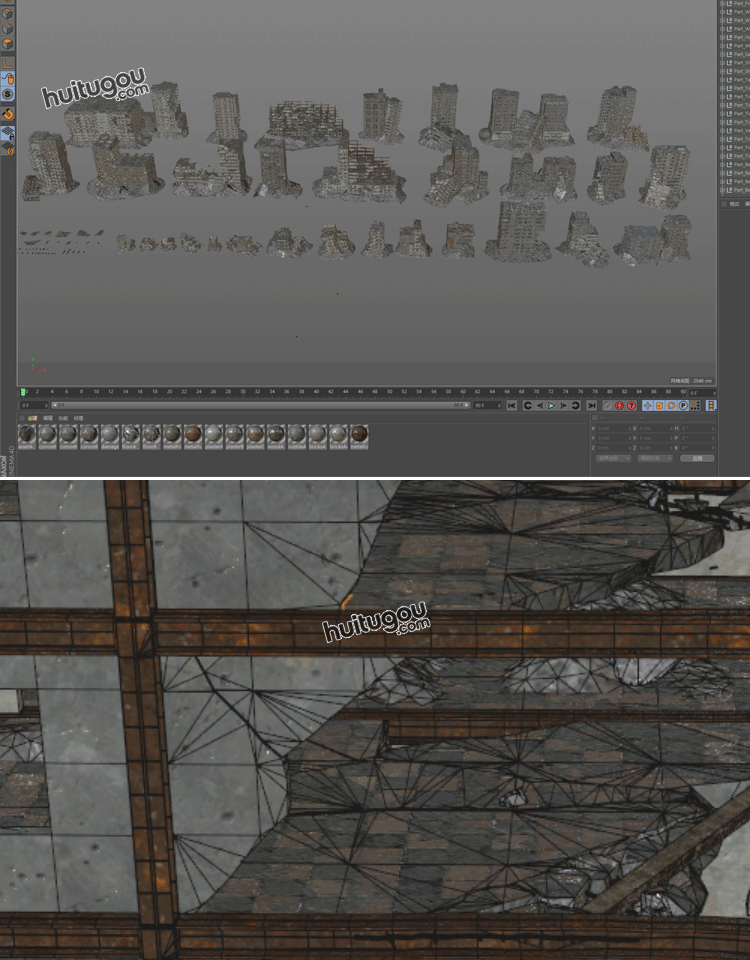Toggle Parameter keyframe recording (P icon)
The height and width of the screenshot is (960, 750).
tap(684, 405)
